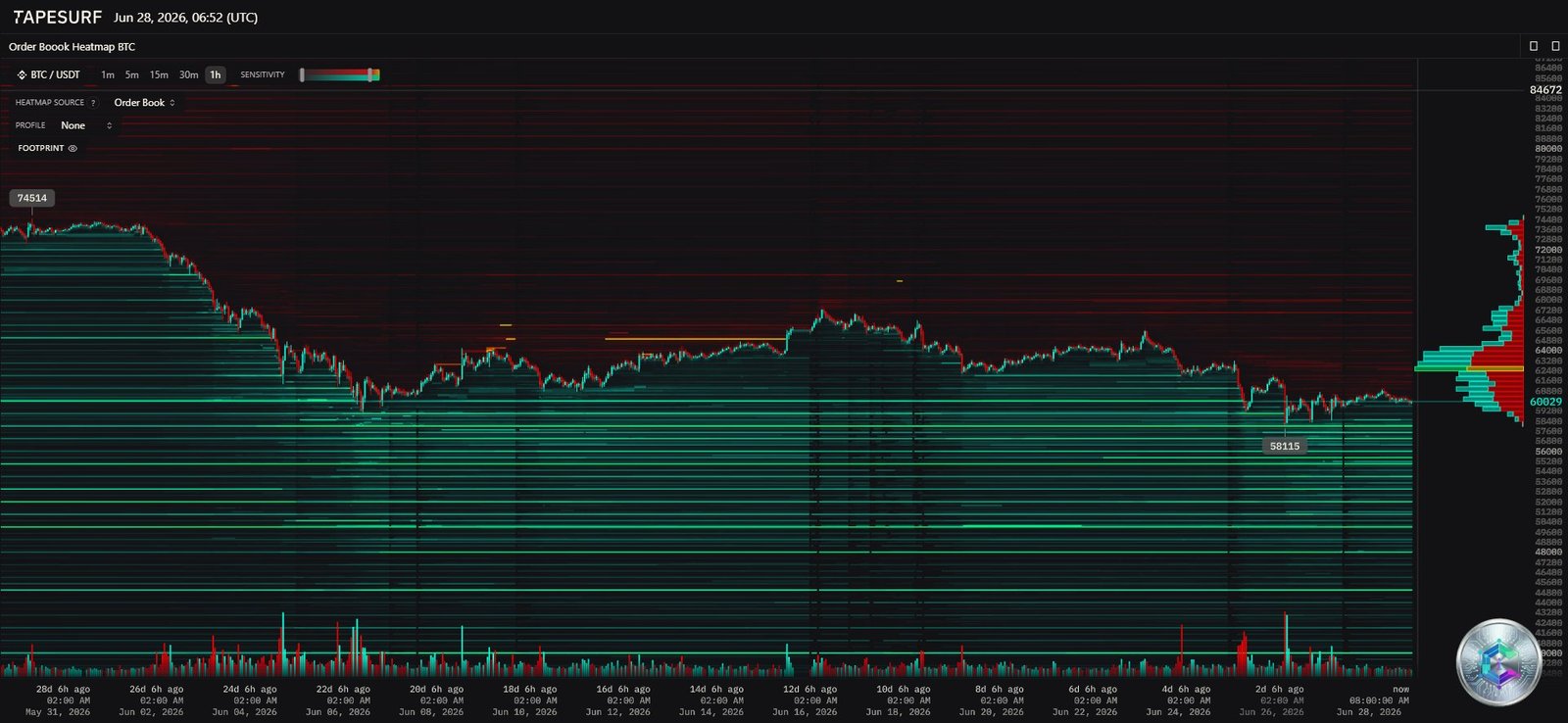The width and height of the screenshot is (1568, 723).
Task: Click the Jun 16, 2026 time axis label
Action: tap(805, 712)
